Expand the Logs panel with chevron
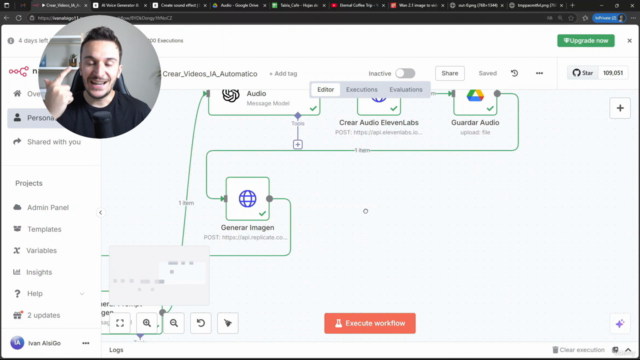 coord(628,350)
